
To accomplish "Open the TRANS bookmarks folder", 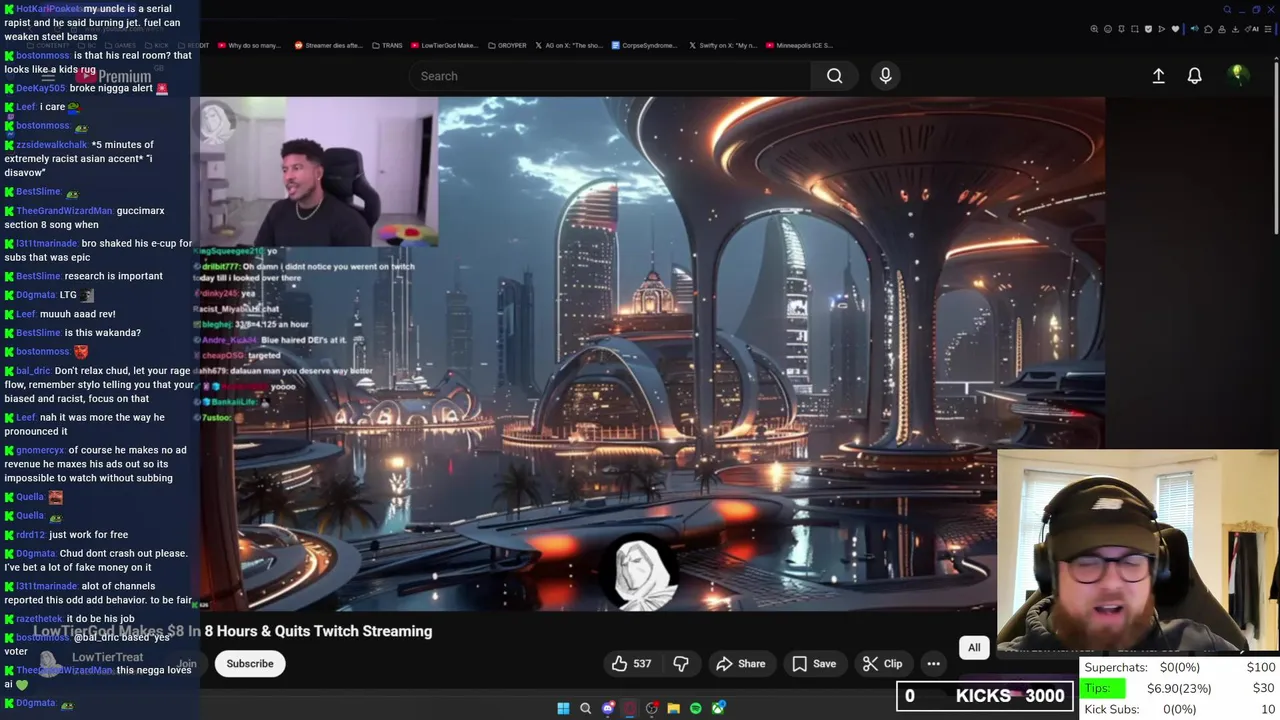I will tap(386, 45).
